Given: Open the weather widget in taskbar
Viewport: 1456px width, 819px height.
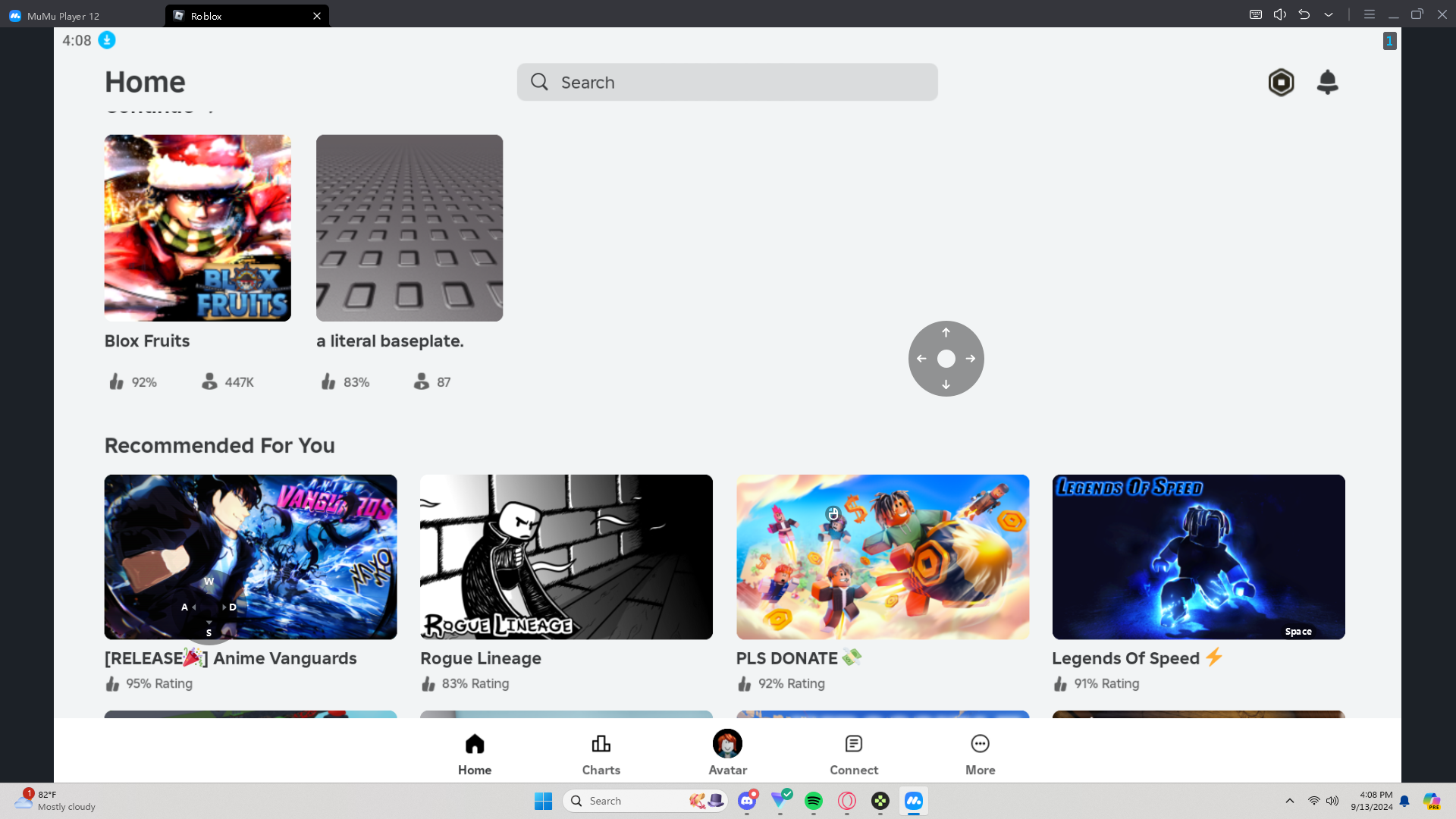Looking at the screenshot, I should click(56, 801).
